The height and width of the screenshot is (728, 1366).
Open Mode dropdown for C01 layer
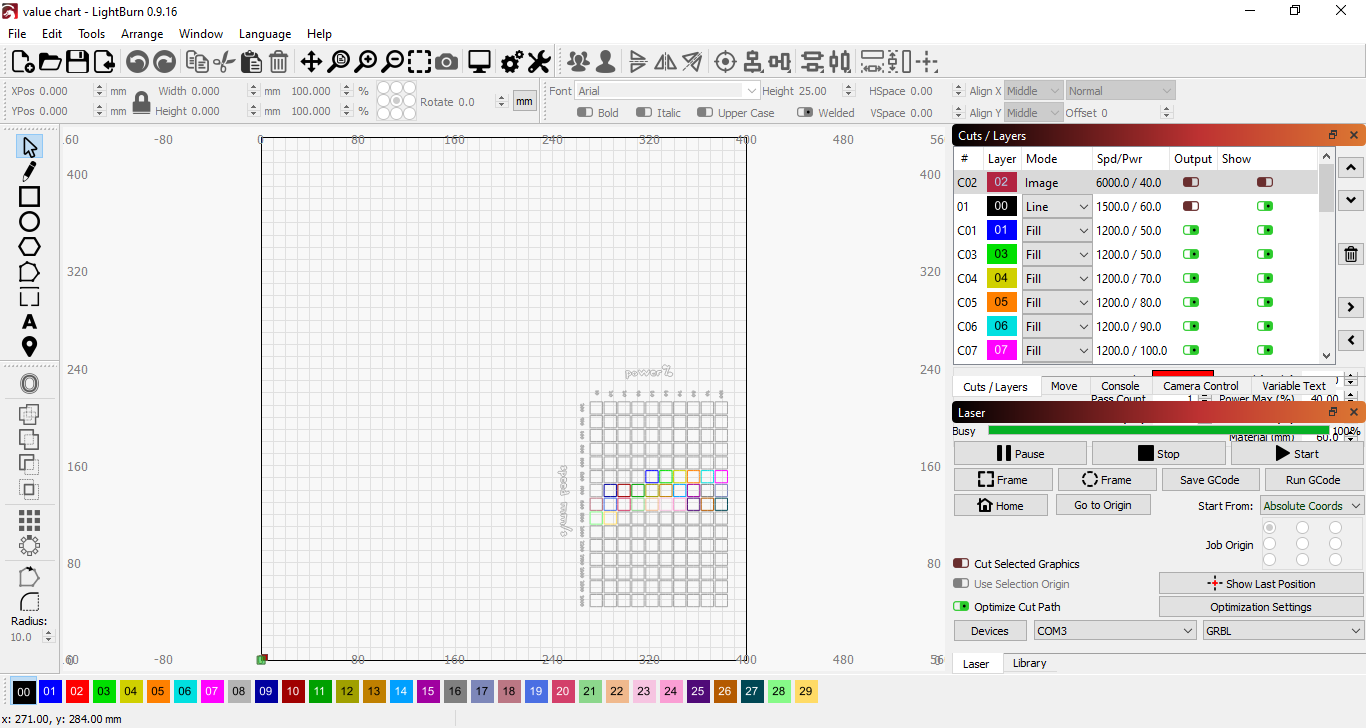point(1056,231)
